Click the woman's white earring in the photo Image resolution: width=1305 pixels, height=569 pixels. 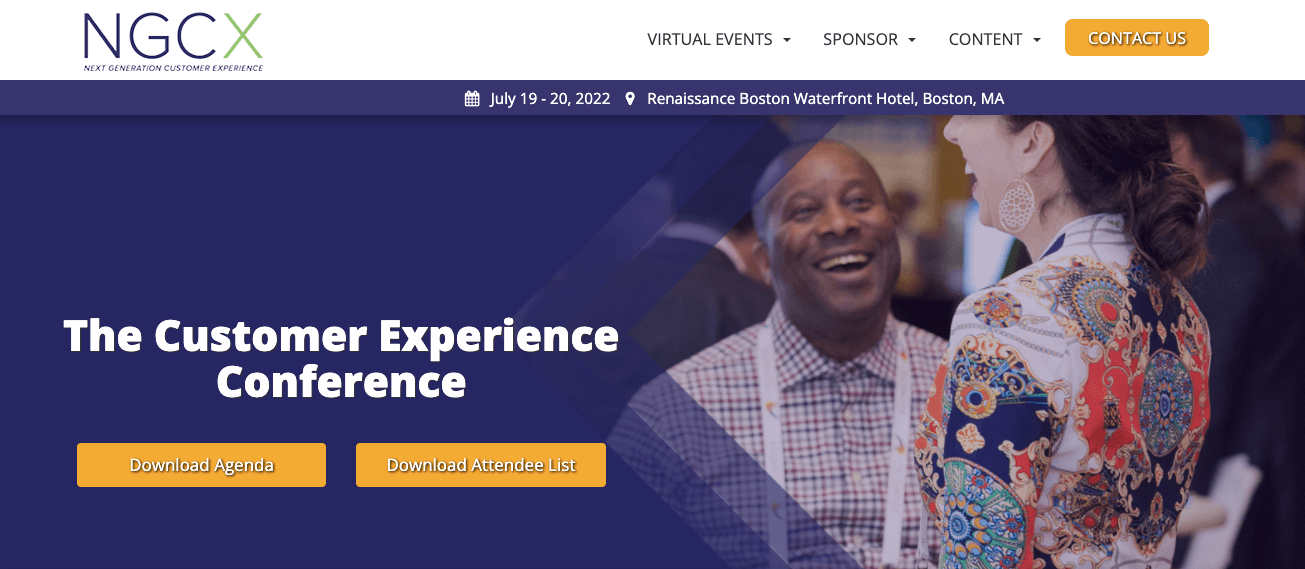point(1015,204)
